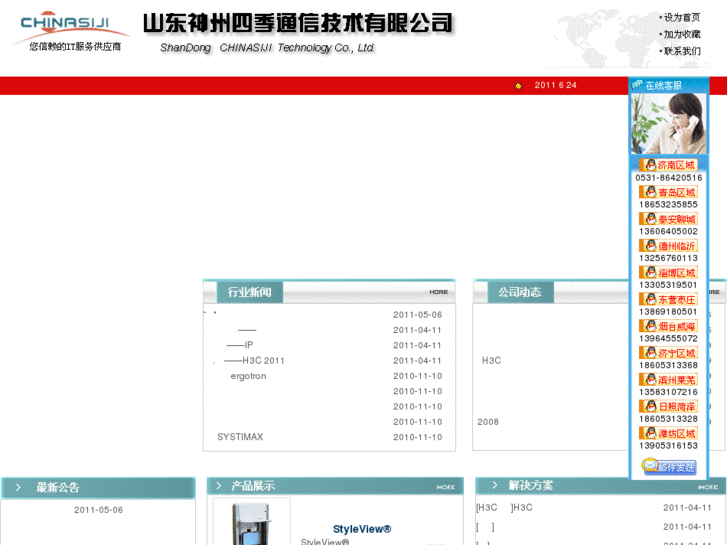Click the 德州临沂 QQ chat icon
Viewport: 727px width, 545px height.
[668, 246]
